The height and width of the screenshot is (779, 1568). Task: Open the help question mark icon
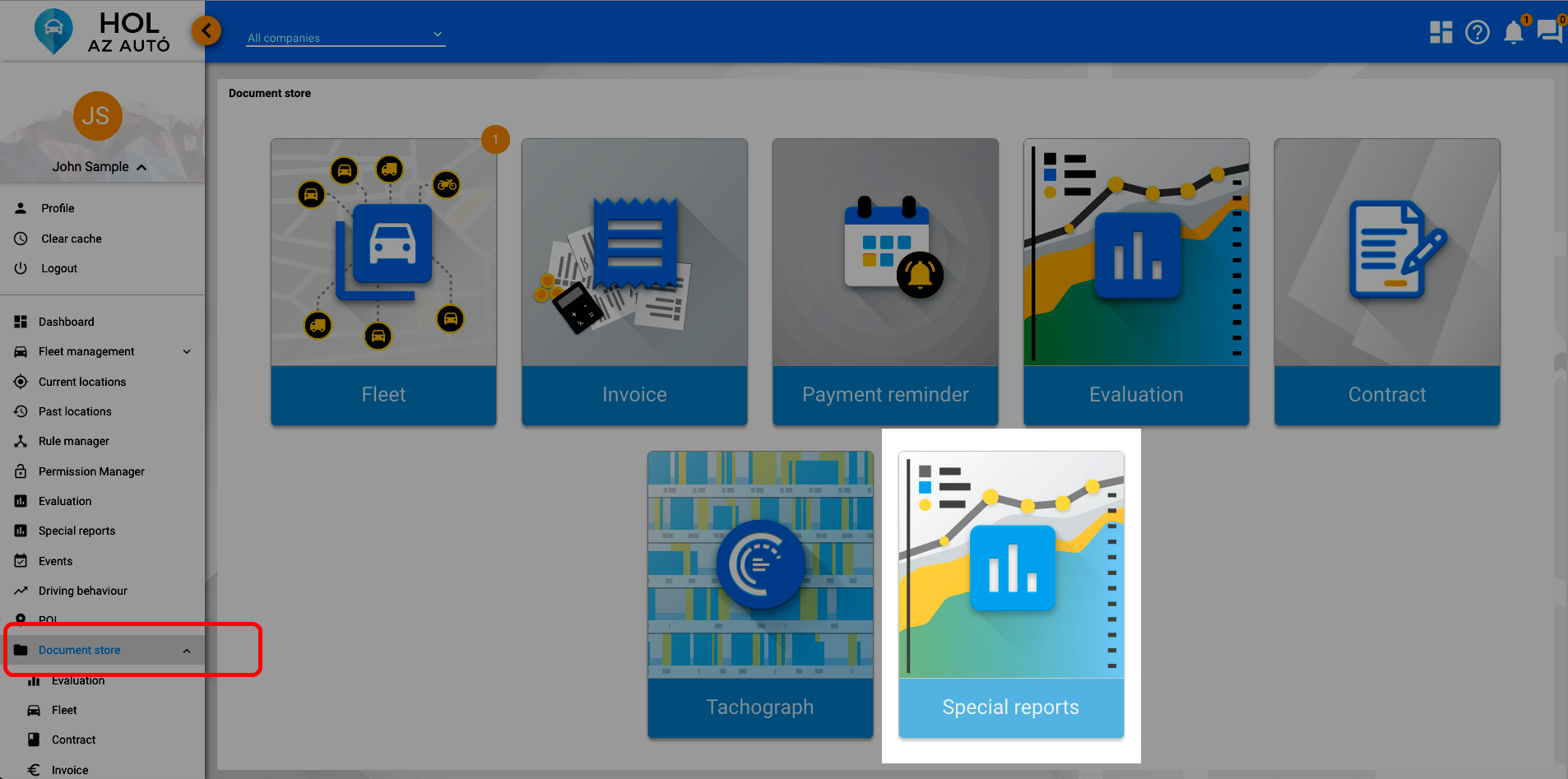1477,32
